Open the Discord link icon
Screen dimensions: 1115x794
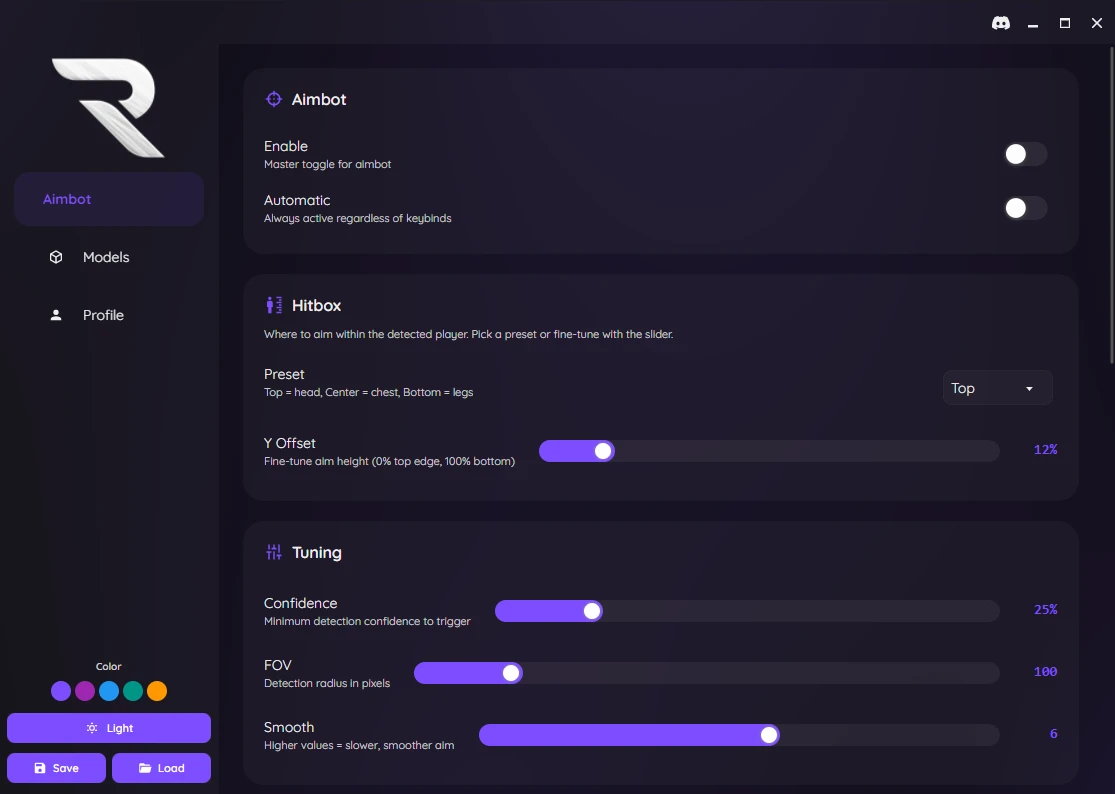coord(1000,23)
